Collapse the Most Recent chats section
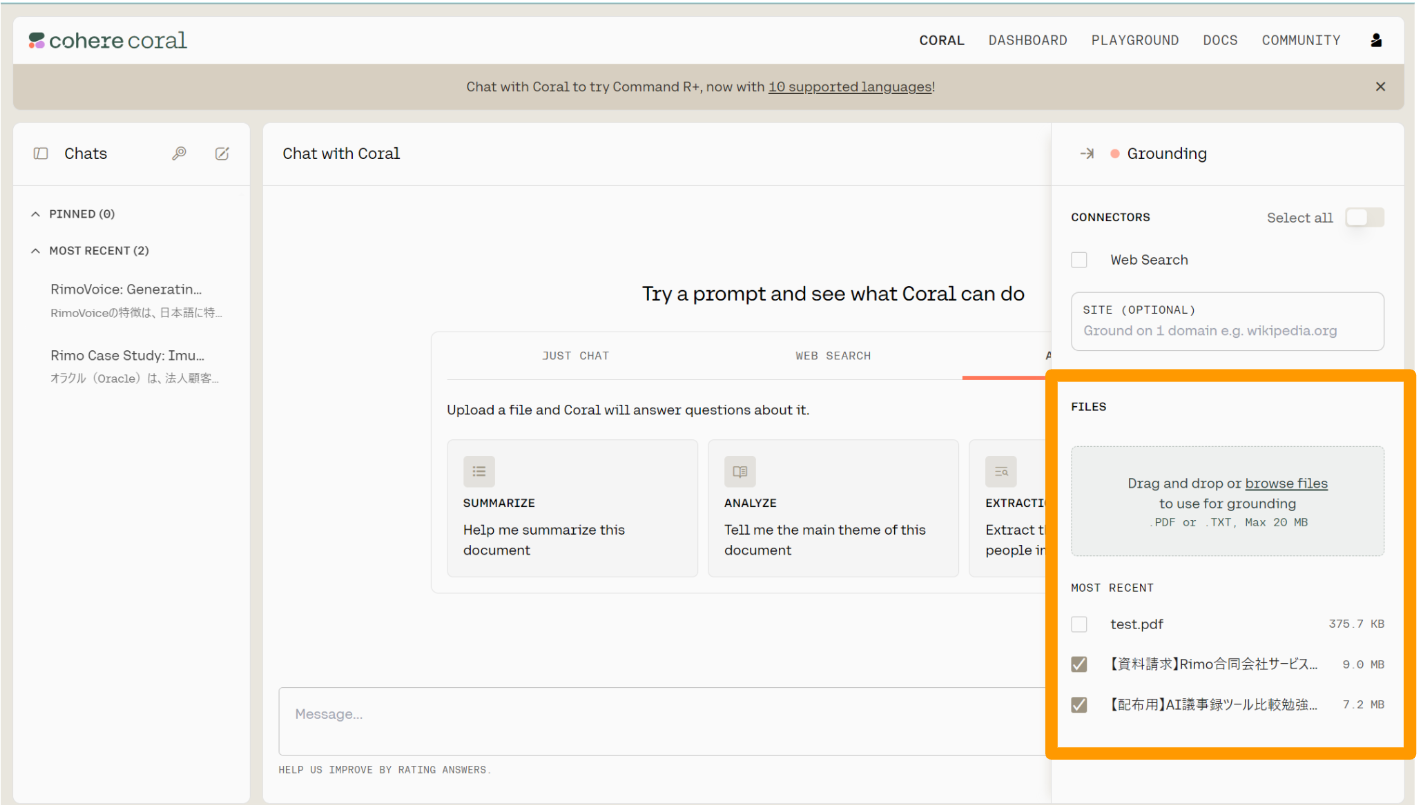This screenshot has height=808, width=1425. [36, 251]
